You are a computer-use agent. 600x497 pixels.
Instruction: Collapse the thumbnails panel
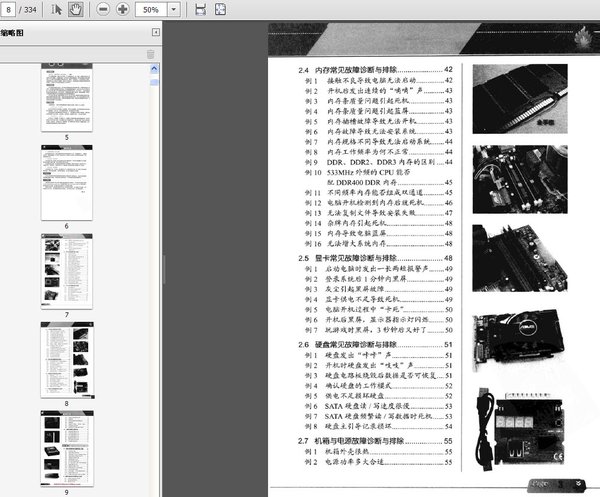(156, 32)
